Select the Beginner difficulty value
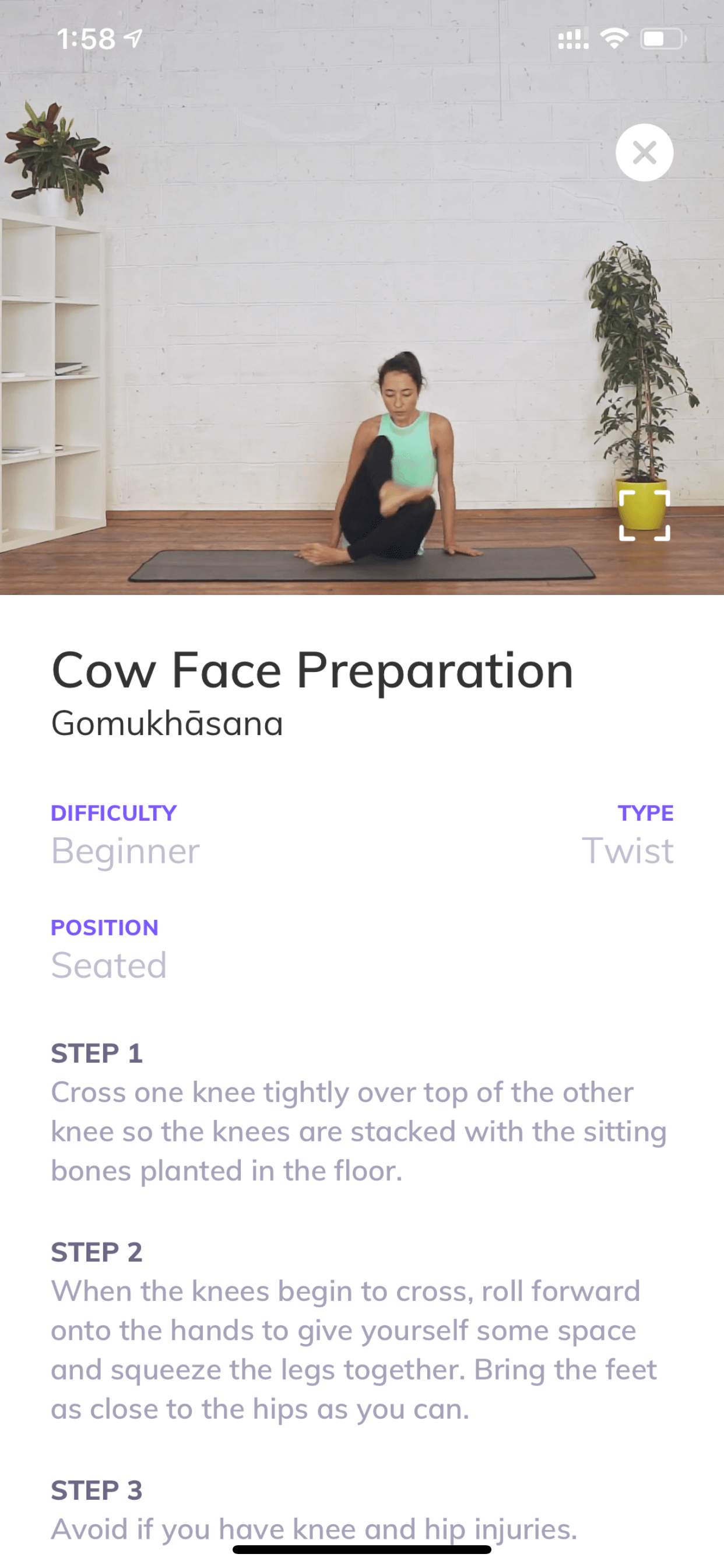The height and width of the screenshot is (1568, 724). (x=125, y=850)
